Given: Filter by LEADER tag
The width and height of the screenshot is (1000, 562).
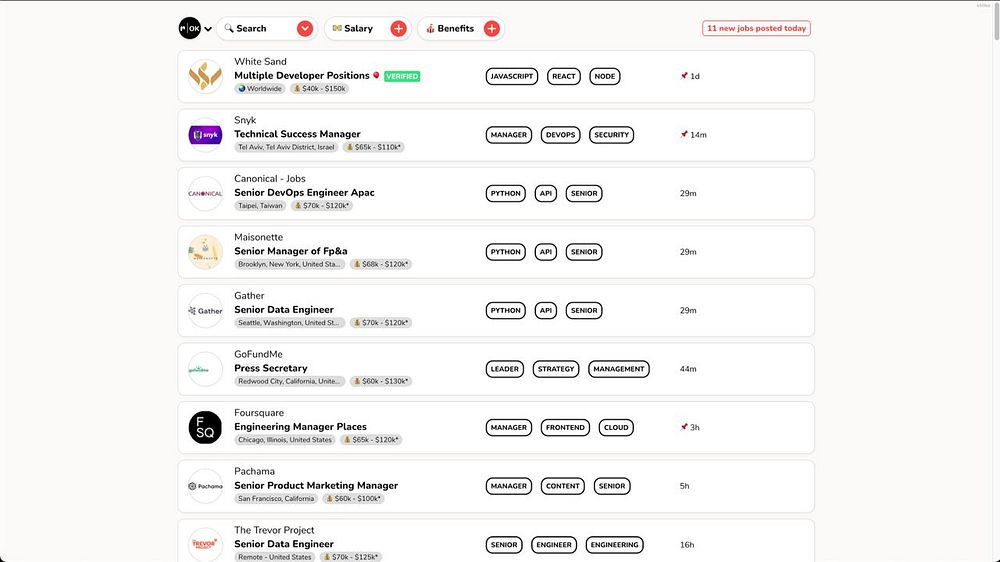Looking at the screenshot, I should click(x=504, y=369).
